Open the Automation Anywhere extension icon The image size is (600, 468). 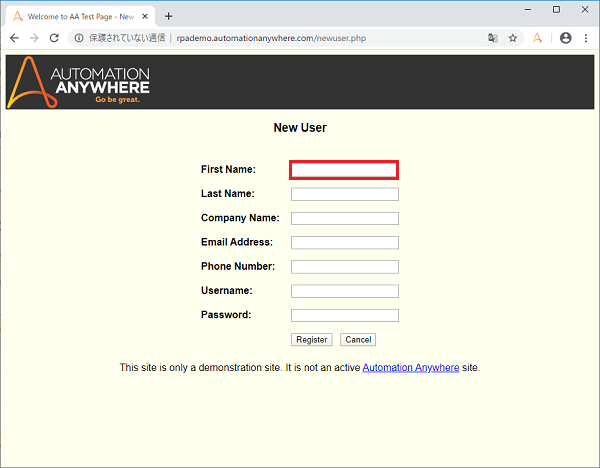537,38
